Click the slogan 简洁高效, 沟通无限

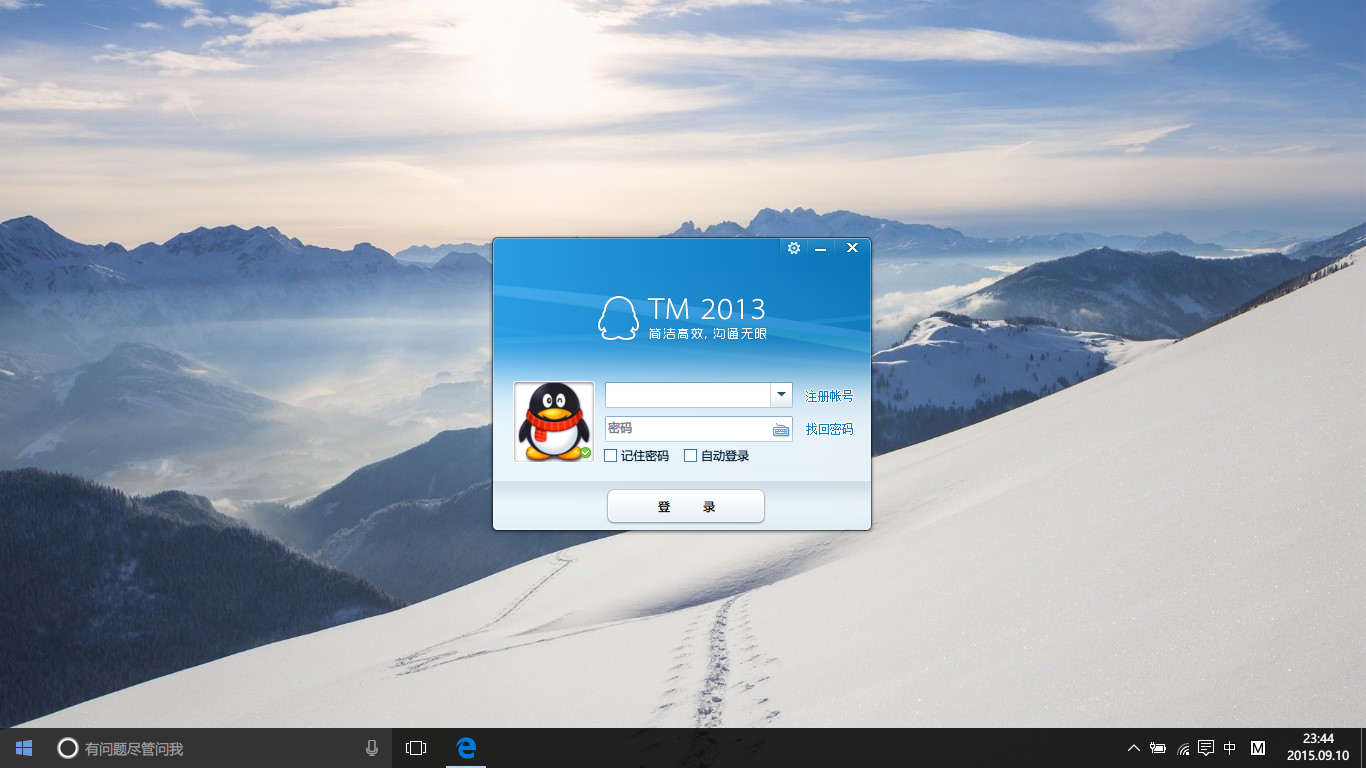(x=707, y=333)
